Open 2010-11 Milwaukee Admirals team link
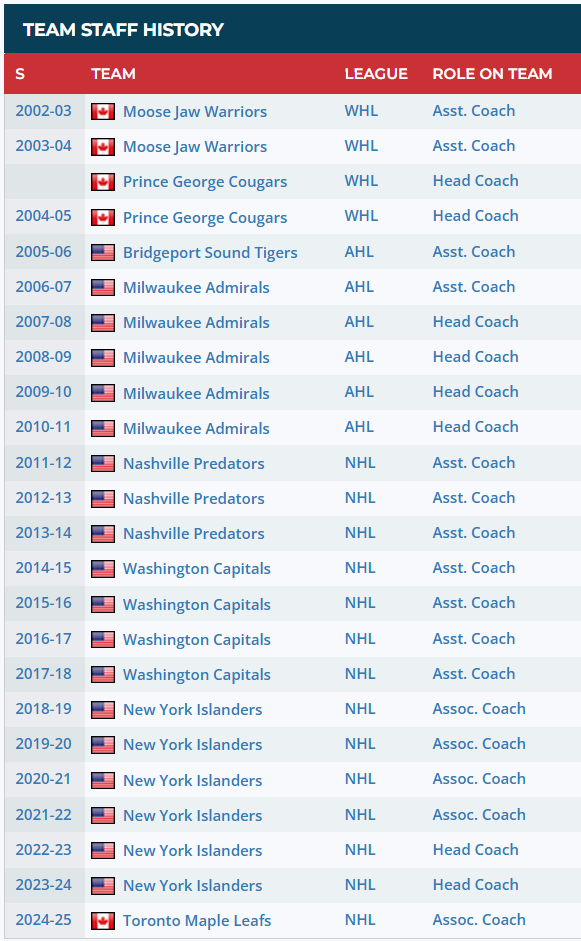 pos(196,428)
